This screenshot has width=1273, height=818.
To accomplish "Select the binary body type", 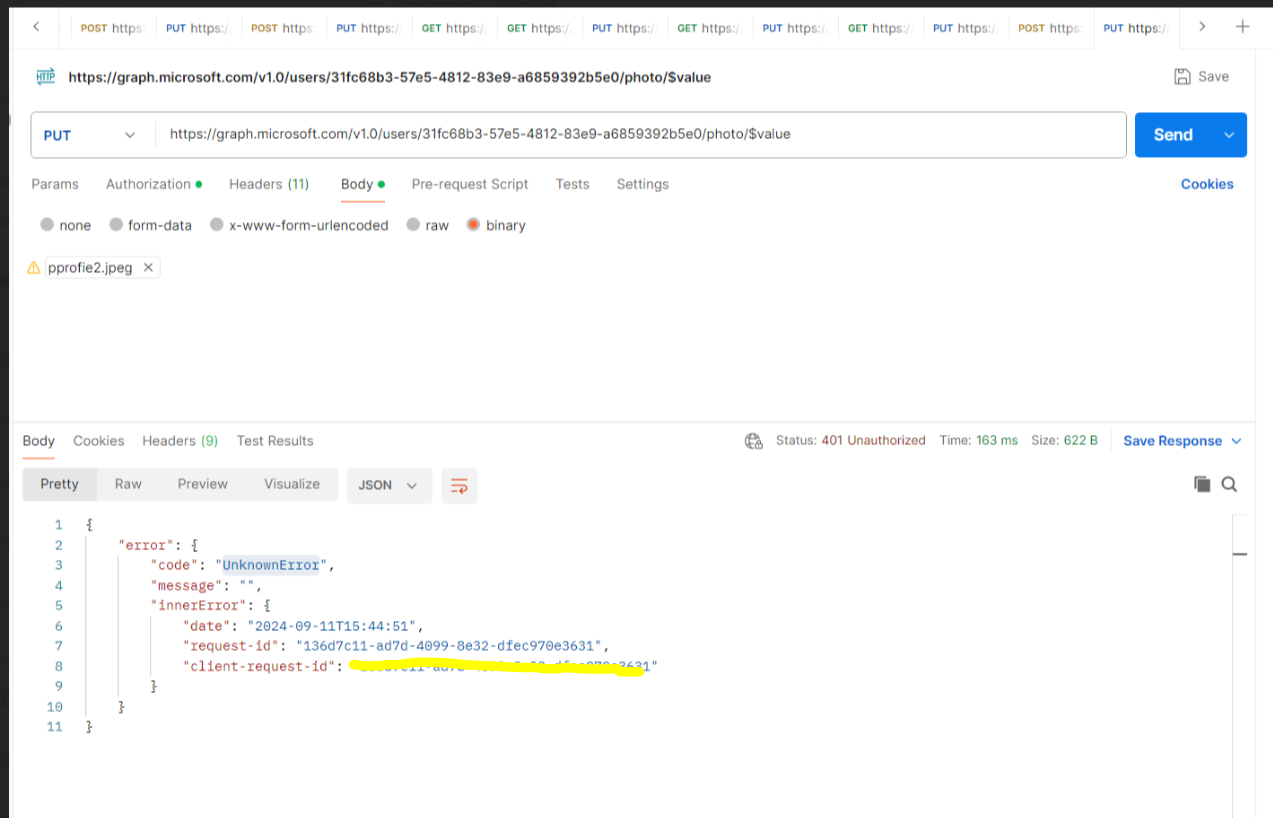I will [474, 225].
